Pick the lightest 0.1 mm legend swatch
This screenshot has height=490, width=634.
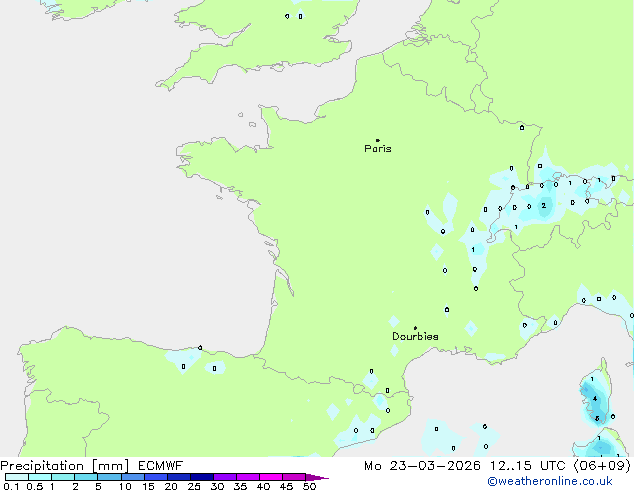(16, 477)
